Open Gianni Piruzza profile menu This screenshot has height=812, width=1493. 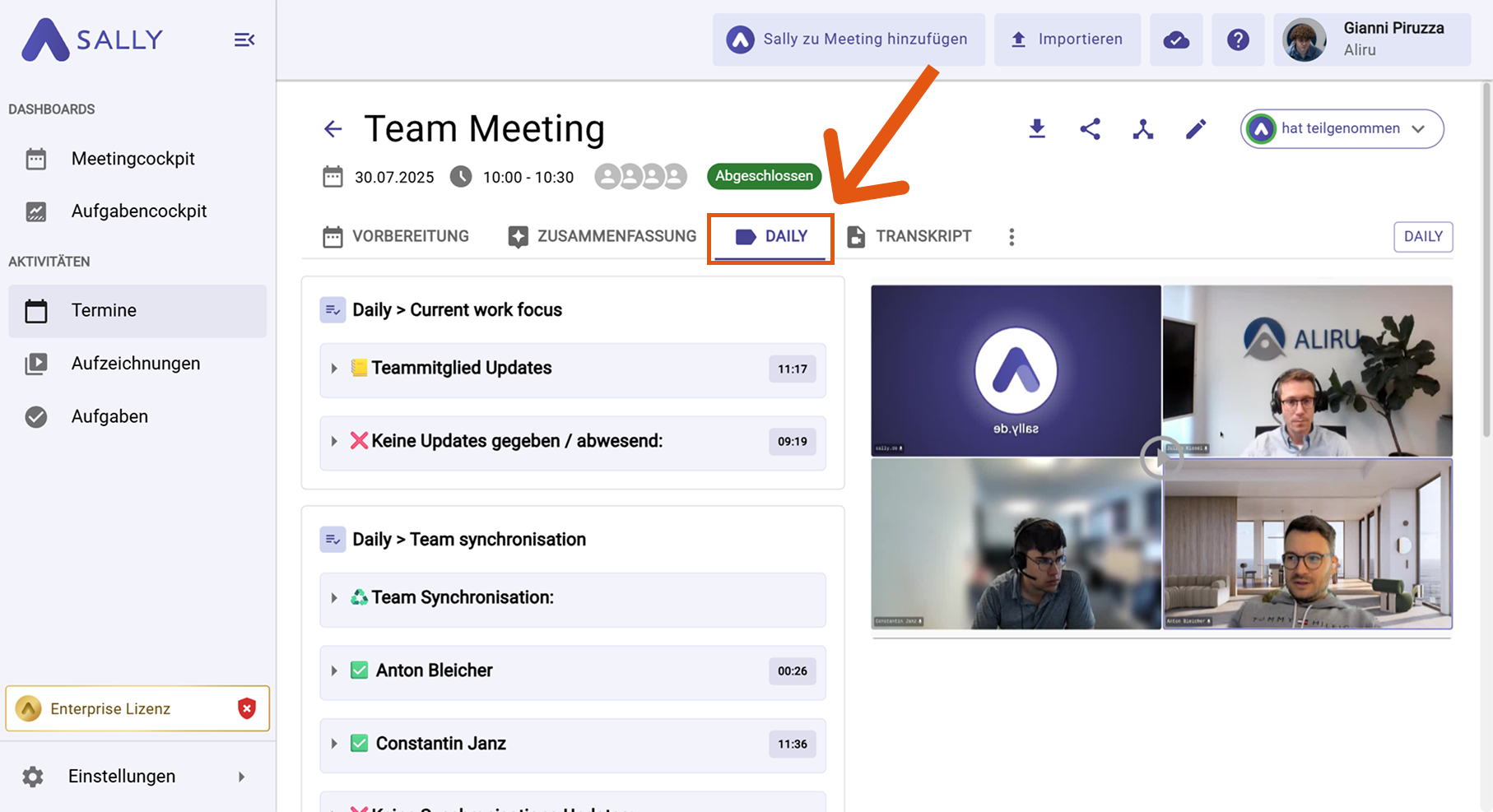(x=1372, y=39)
